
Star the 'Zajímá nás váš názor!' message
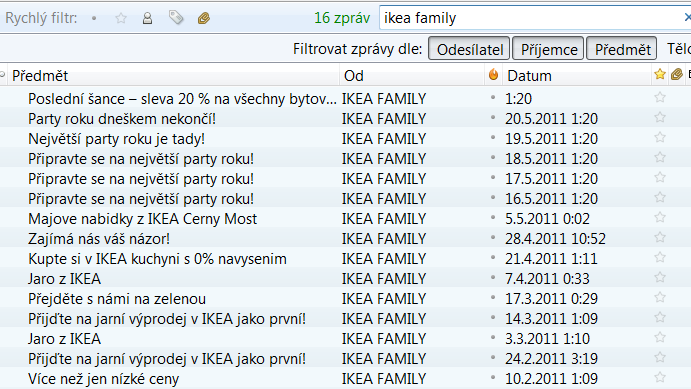pyautogui.click(x=660, y=237)
